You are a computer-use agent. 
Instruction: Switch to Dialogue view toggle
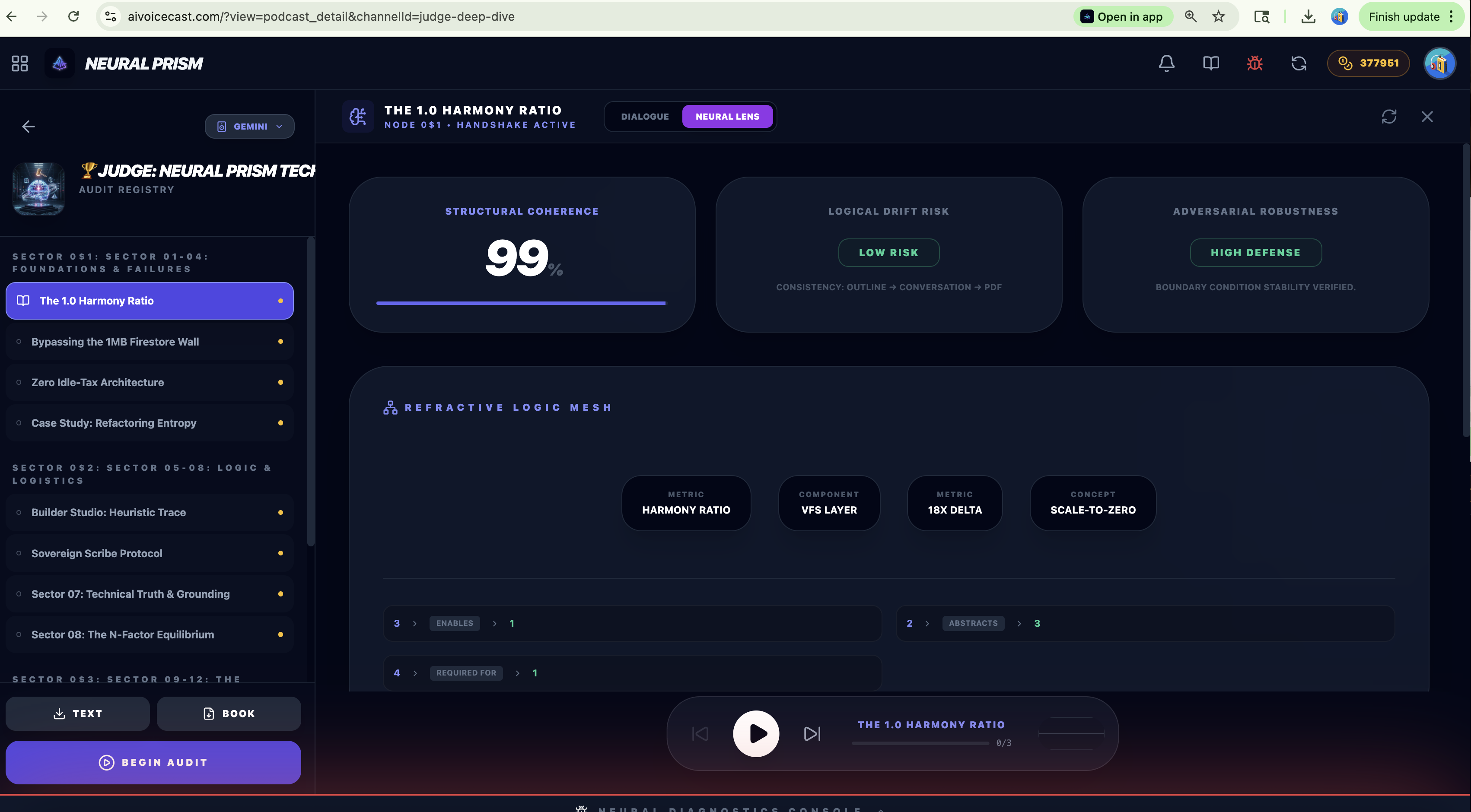[x=645, y=117]
